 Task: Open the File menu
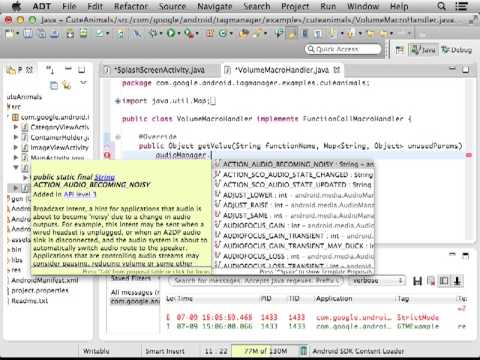click(69, 6)
